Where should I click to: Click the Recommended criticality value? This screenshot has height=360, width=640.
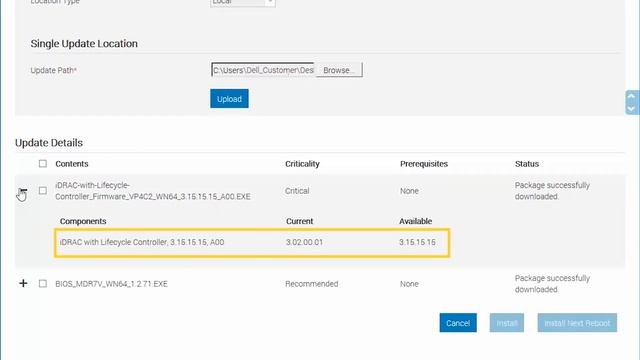click(x=311, y=284)
